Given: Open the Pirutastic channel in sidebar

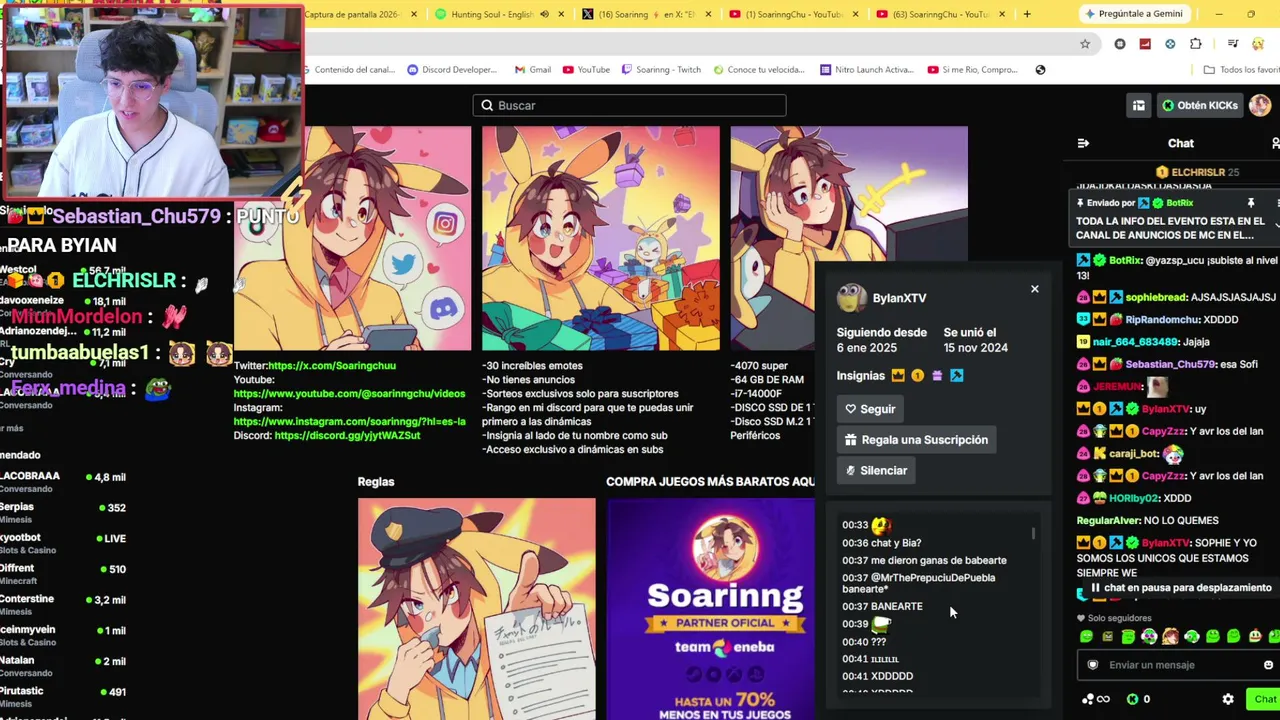Looking at the screenshot, I should click(64, 697).
